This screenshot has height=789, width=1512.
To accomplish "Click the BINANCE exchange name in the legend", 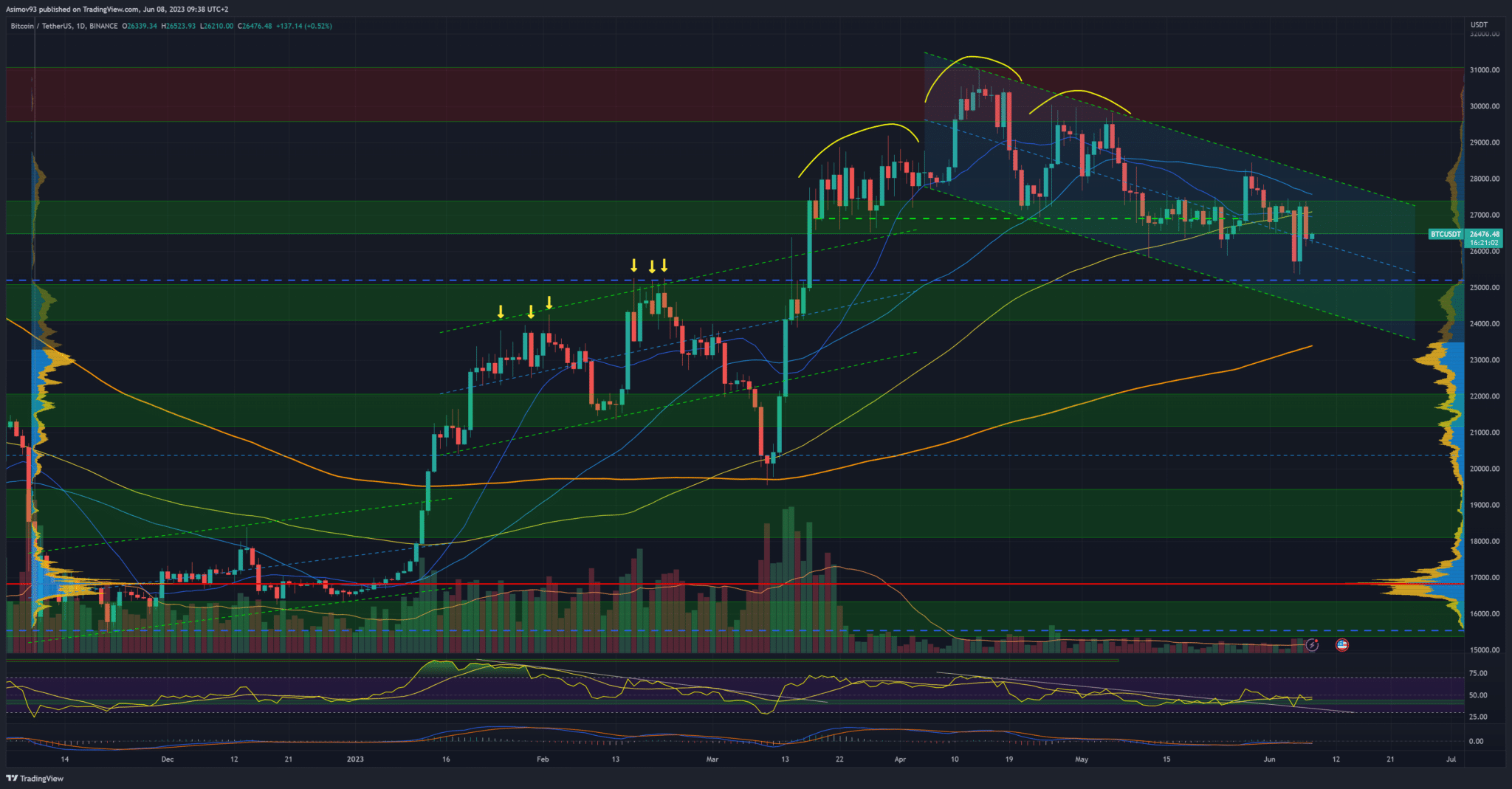I will pyautogui.click(x=103, y=26).
